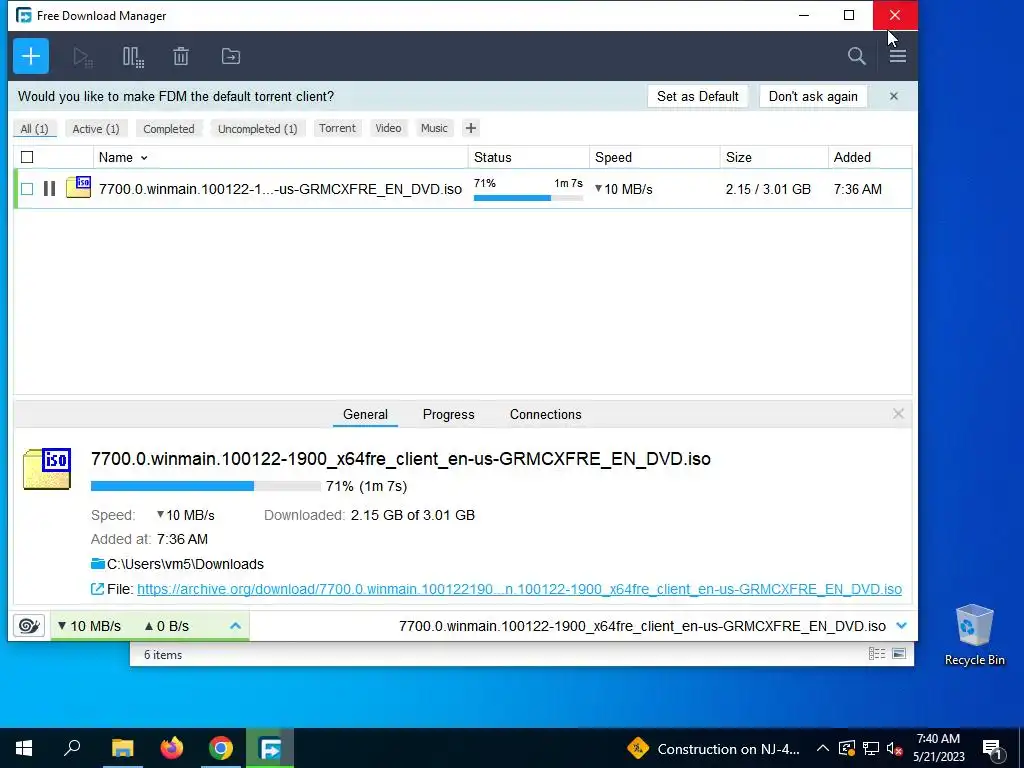Click the external link icon beside File

[97, 589]
